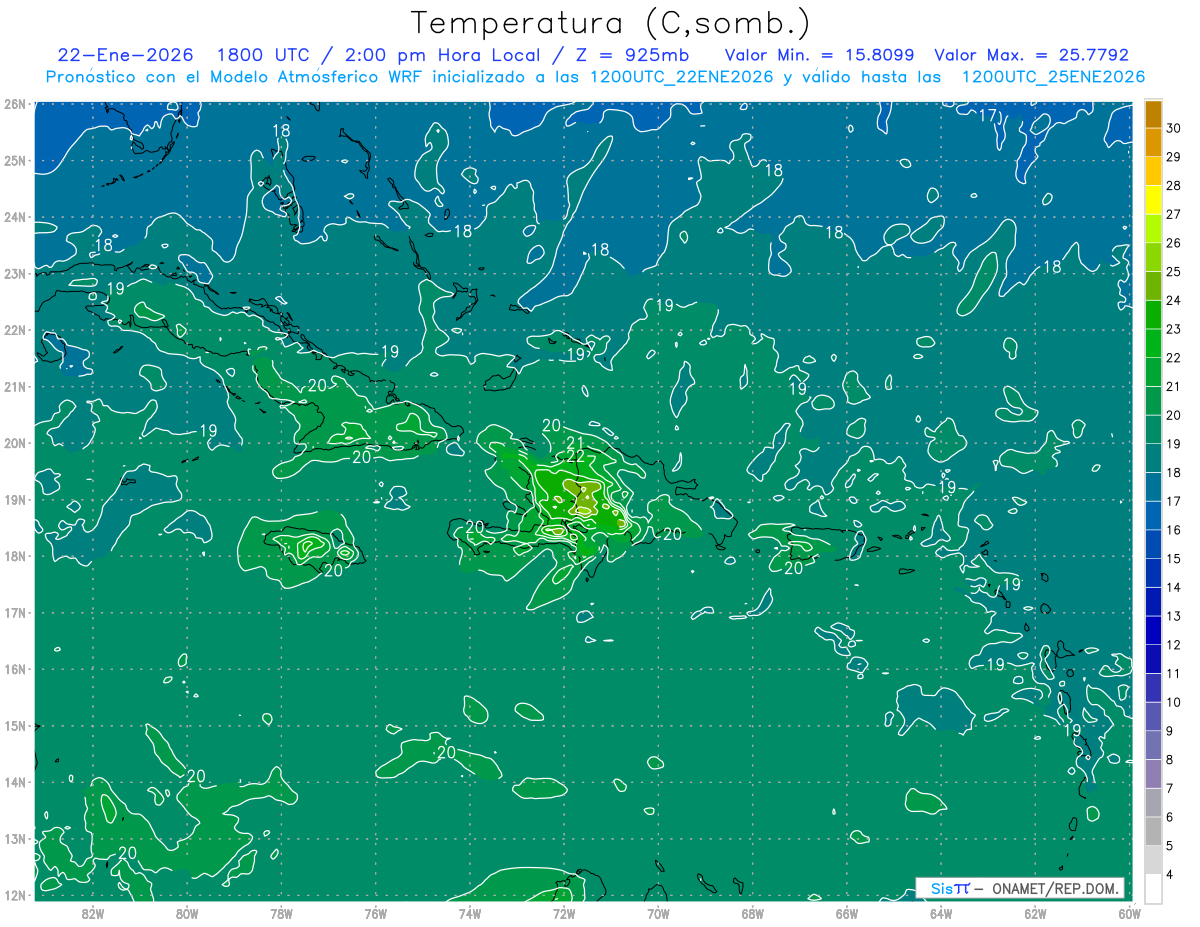
Task: Click the "12N" latitude axis label
Action: click(14, 895)
